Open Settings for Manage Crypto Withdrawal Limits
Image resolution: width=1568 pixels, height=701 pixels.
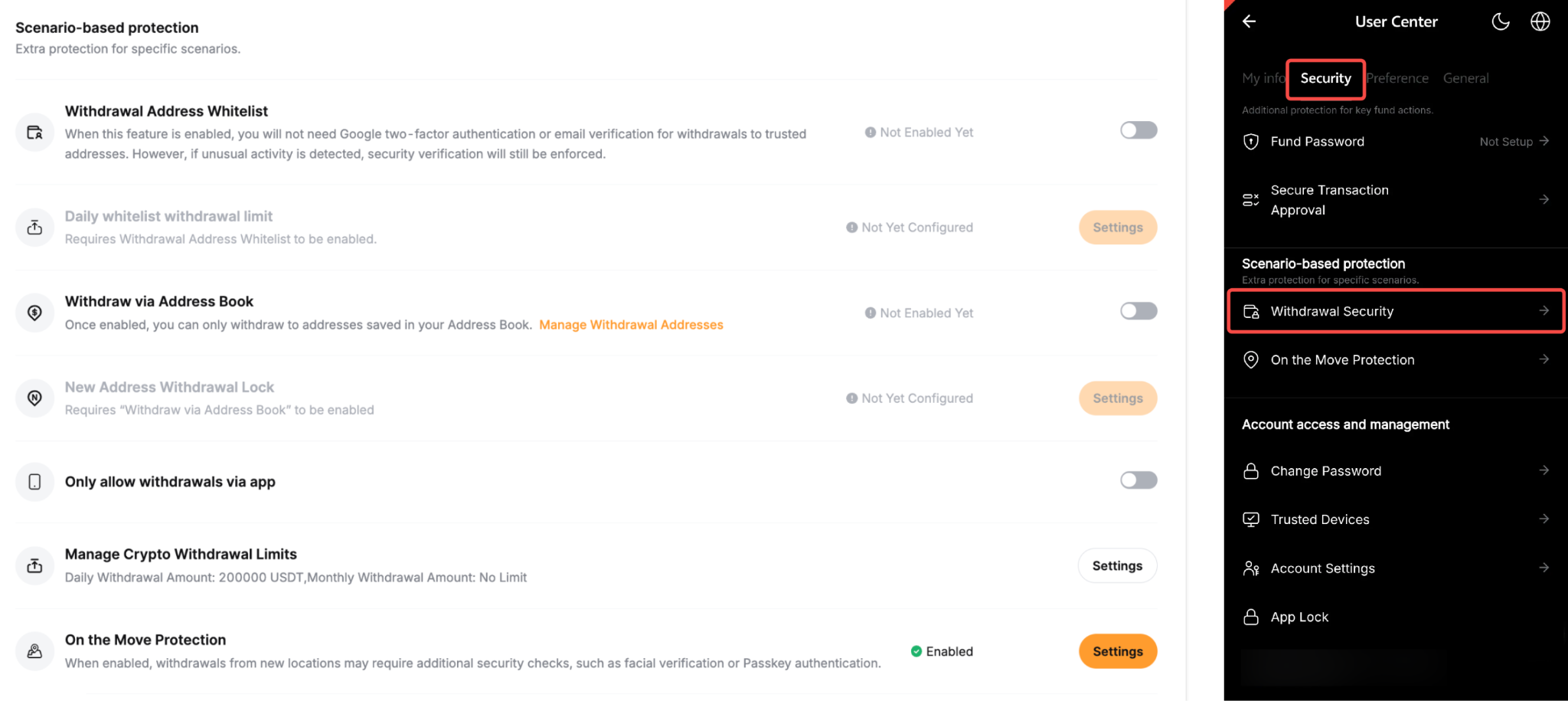tap(1118, 565)
